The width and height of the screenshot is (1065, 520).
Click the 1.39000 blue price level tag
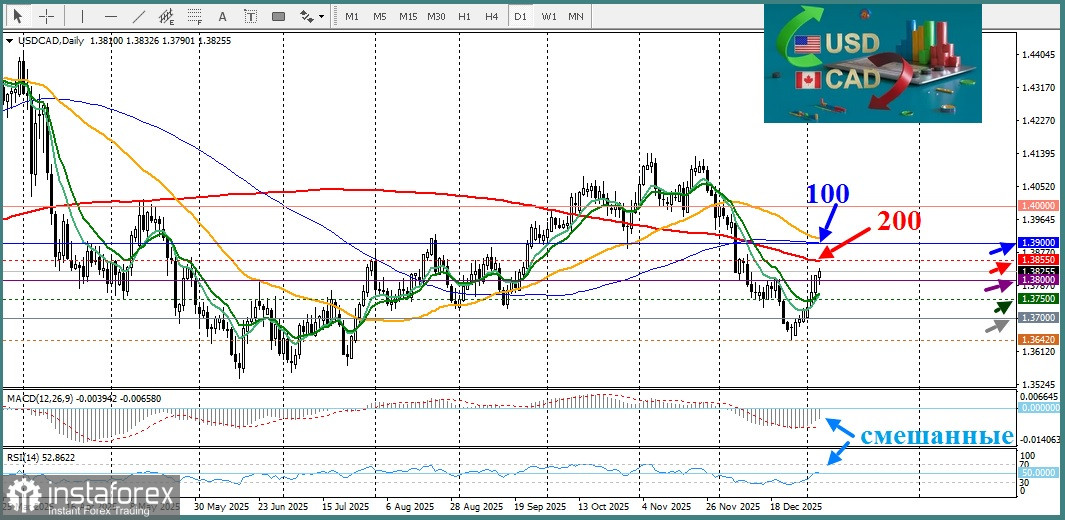(1039, 242)
